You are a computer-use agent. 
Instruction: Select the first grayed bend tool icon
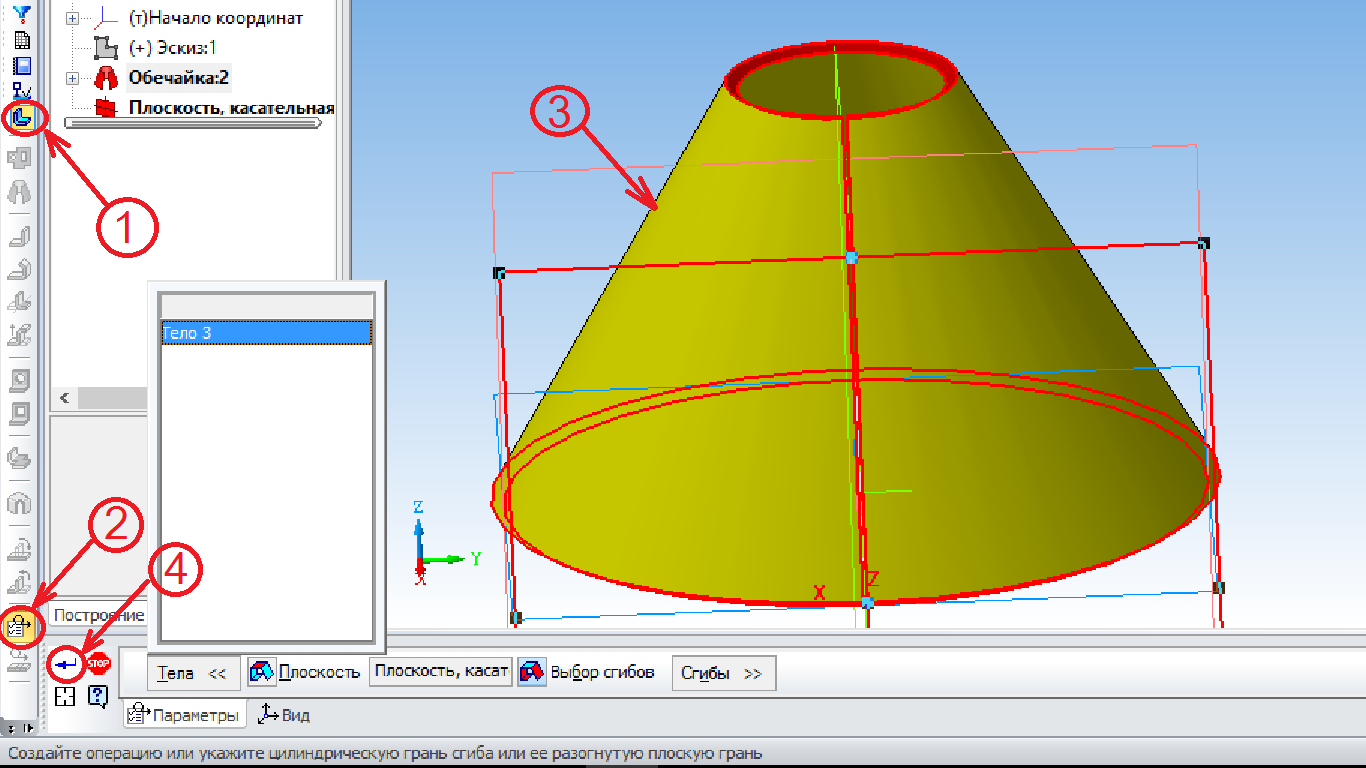[19, 236]
